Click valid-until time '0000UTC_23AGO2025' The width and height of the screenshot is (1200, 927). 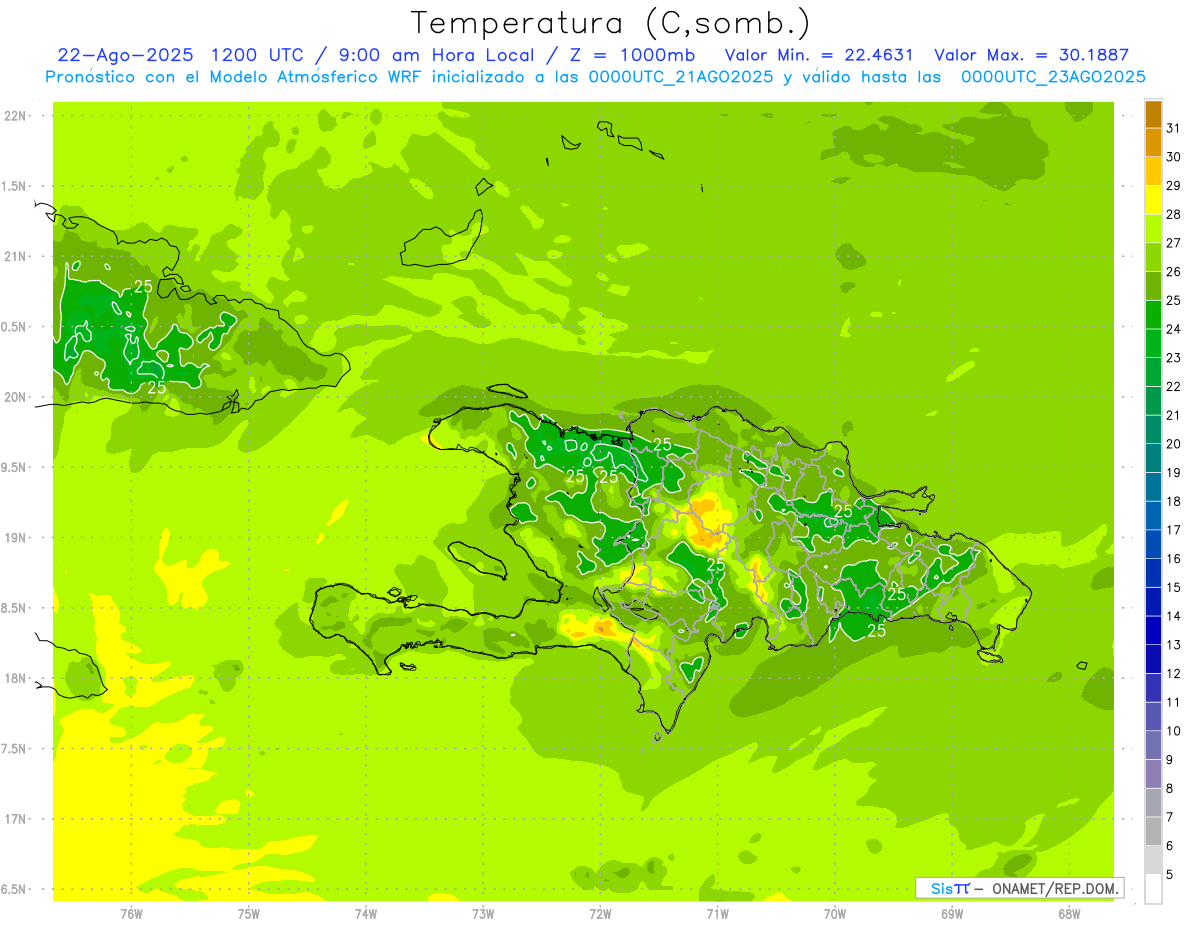pyautogui.click(x=1053, y=77)
